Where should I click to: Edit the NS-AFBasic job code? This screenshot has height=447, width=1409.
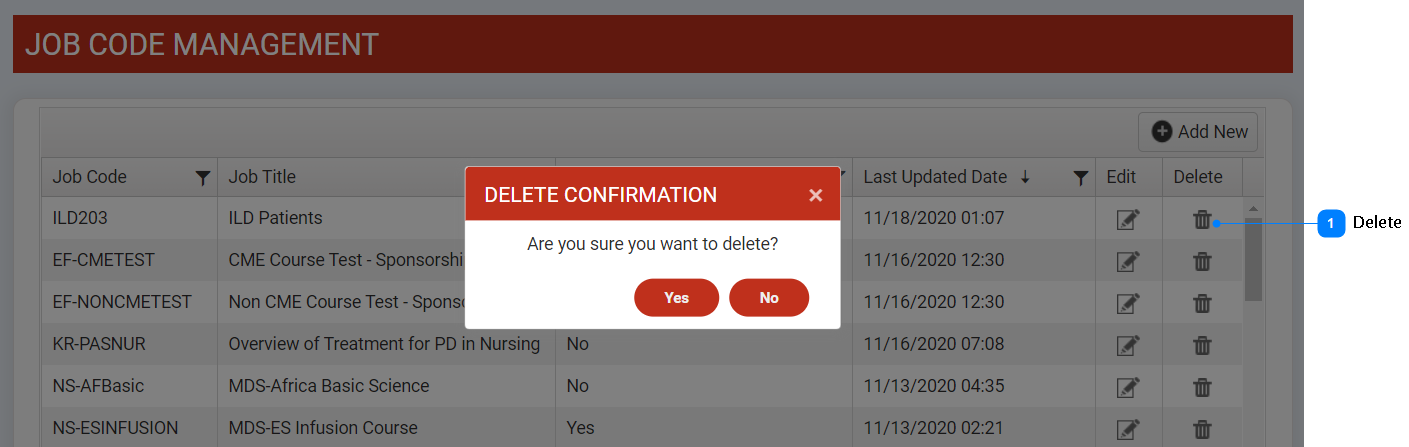1128,387
